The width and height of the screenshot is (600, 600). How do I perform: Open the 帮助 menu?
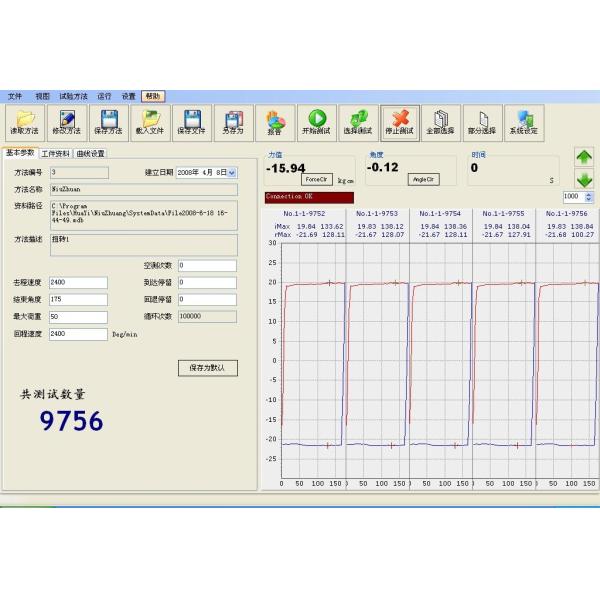tap(153, 96)
